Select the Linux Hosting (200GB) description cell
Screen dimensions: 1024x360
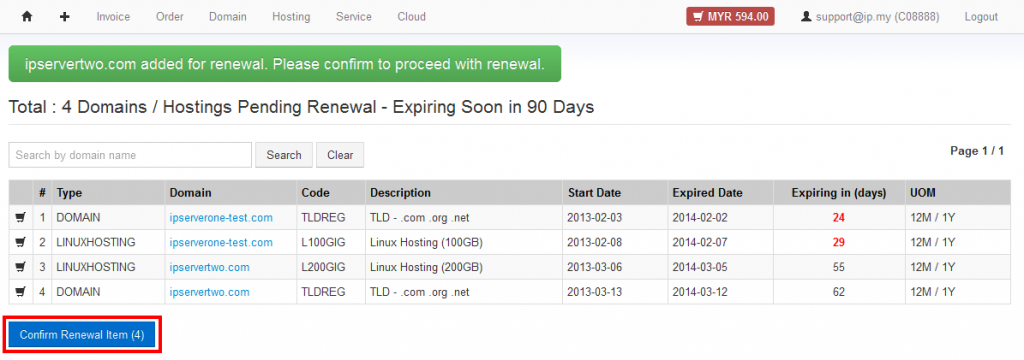coord(464,267)
